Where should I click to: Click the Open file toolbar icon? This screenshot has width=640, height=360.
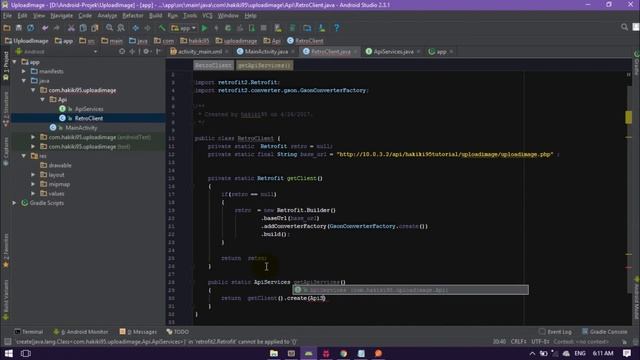point(7,28)
